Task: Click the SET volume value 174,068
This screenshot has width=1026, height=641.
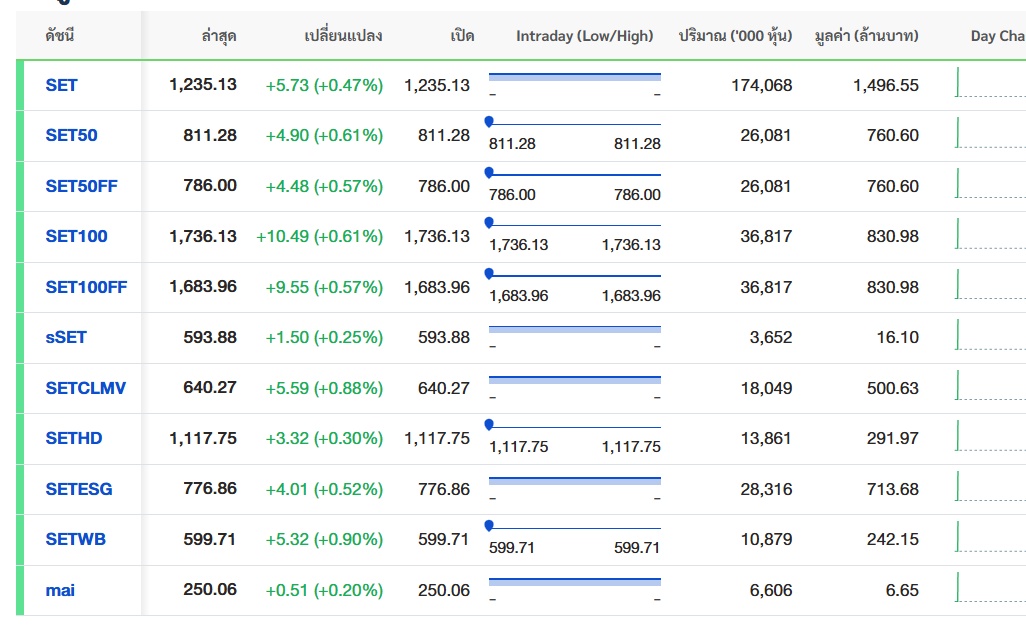Action: tap(762, 85)
